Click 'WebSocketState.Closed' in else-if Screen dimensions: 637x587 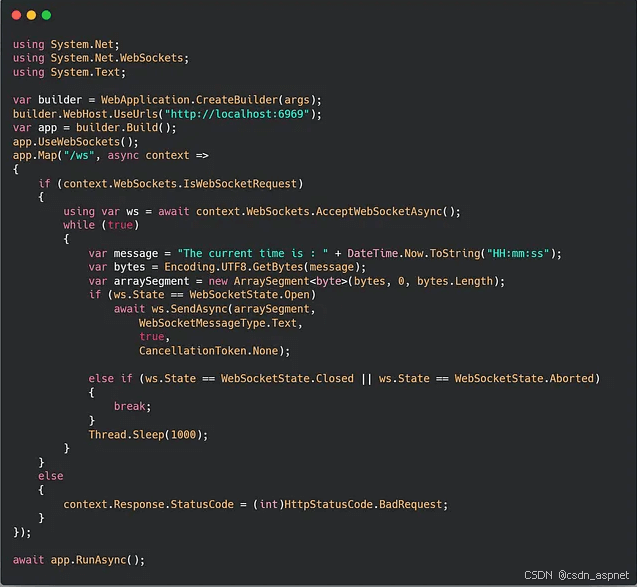[x=287, y=379]
